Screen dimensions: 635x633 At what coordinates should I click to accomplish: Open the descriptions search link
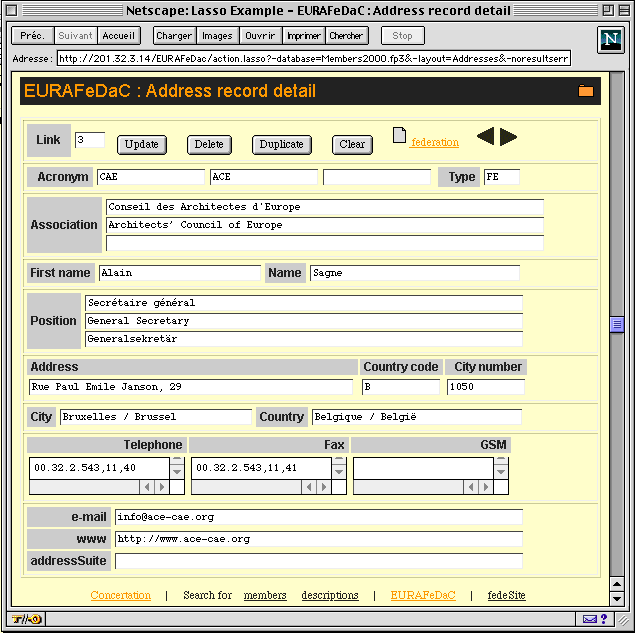click(330, 595)
